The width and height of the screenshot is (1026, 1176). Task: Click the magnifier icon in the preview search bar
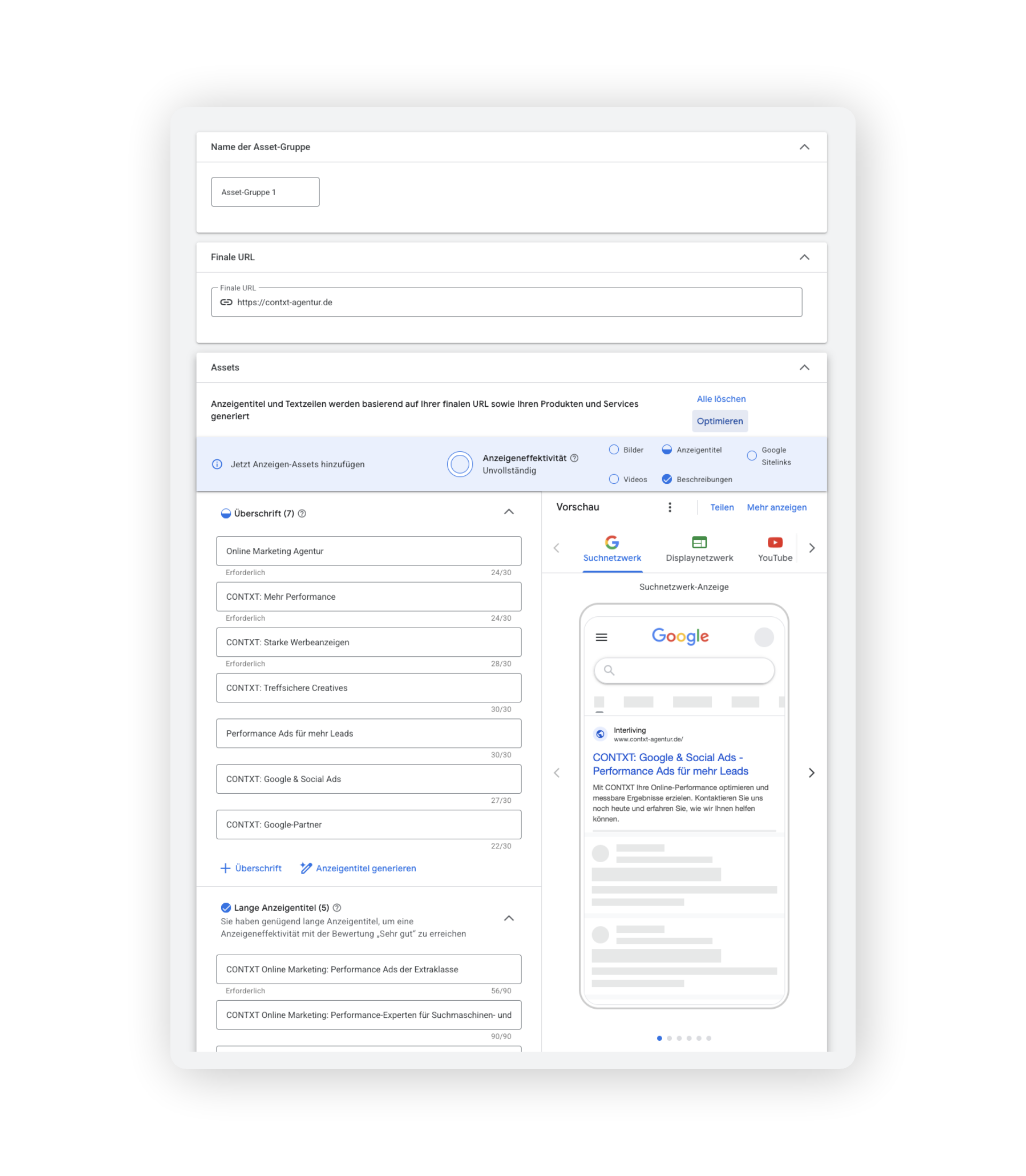(x=609, y=670)
